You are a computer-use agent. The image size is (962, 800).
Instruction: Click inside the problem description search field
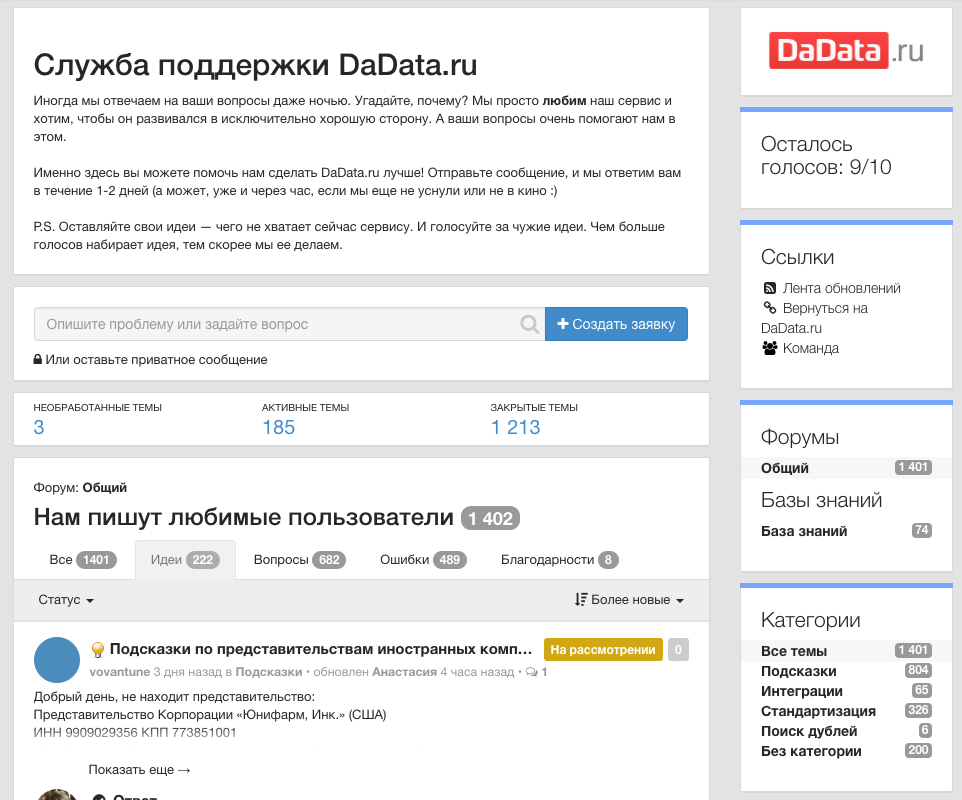250,324
